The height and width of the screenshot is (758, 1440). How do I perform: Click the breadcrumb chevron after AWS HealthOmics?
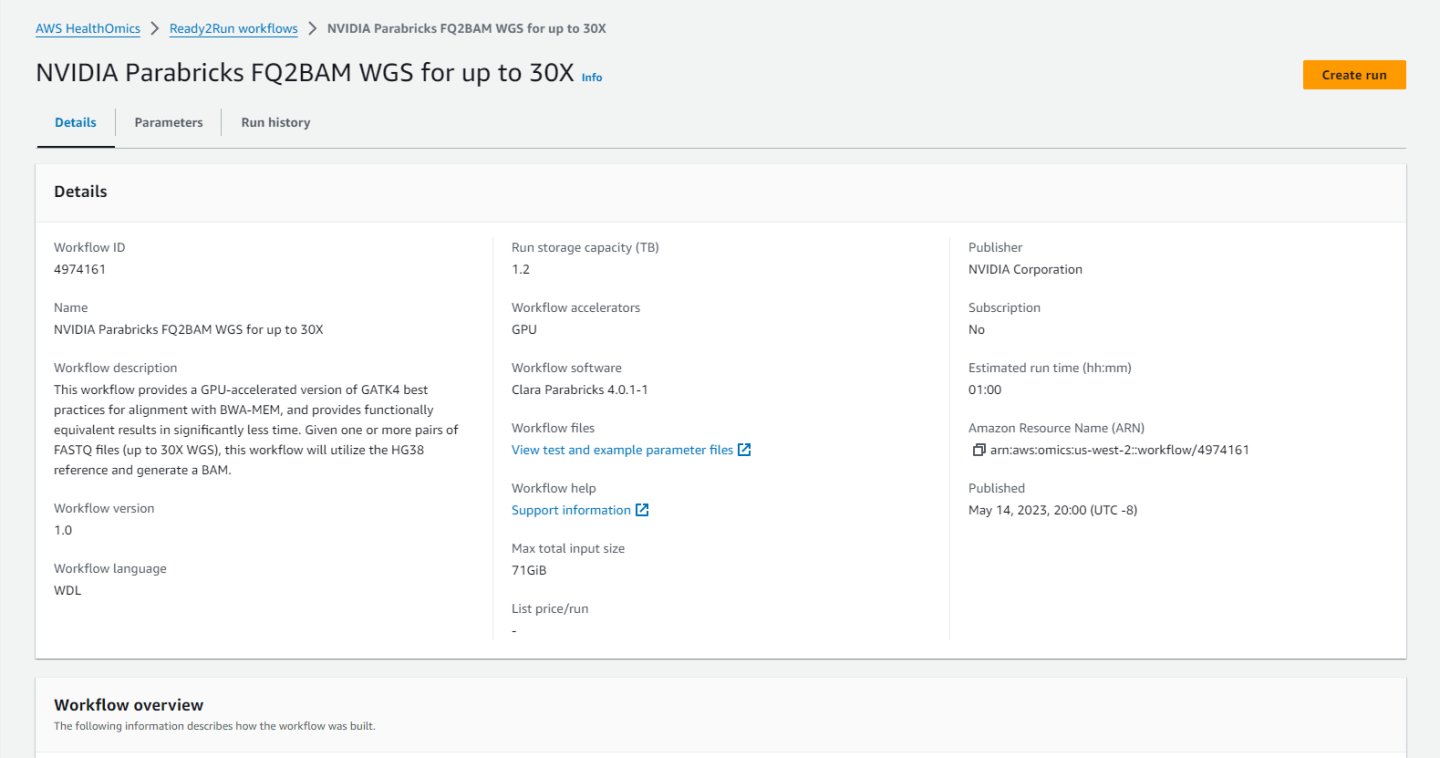155,29
